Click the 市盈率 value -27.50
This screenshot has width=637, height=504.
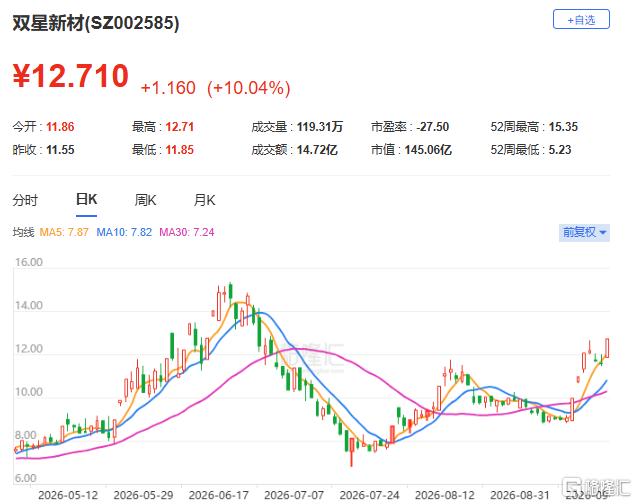coord(433,127)
